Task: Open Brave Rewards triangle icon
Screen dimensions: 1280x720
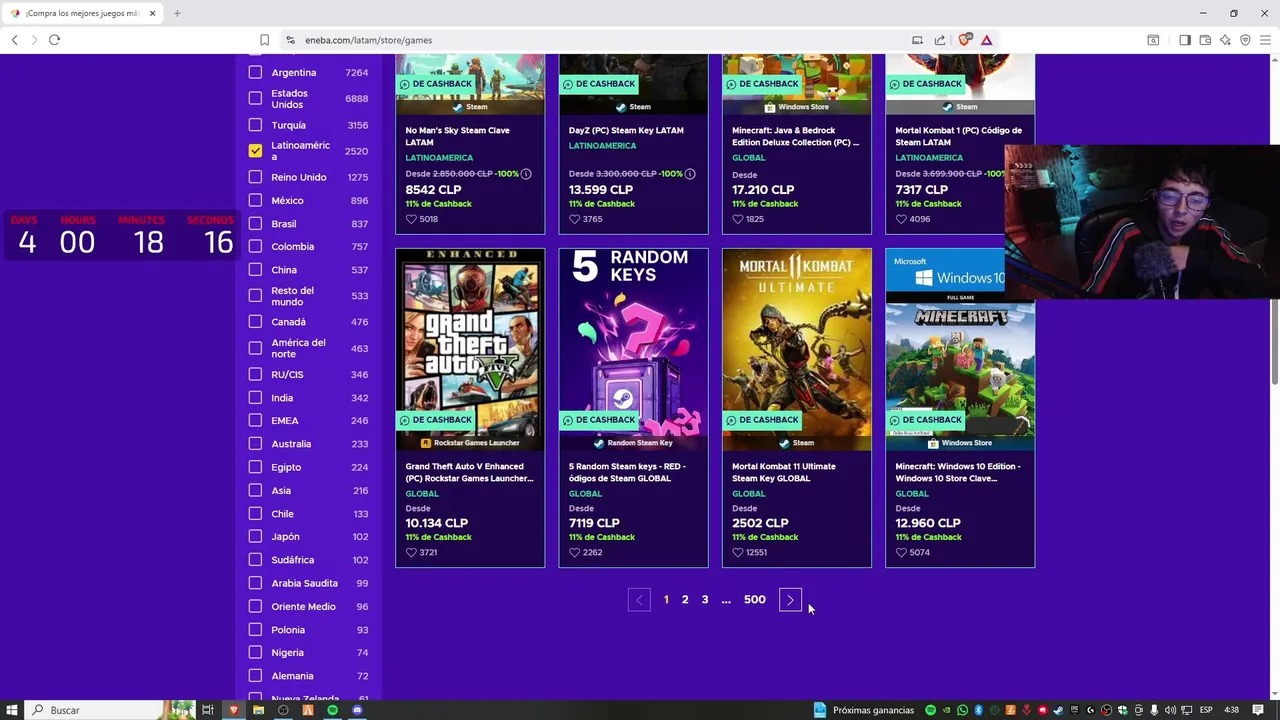Action: coord(986,40)
